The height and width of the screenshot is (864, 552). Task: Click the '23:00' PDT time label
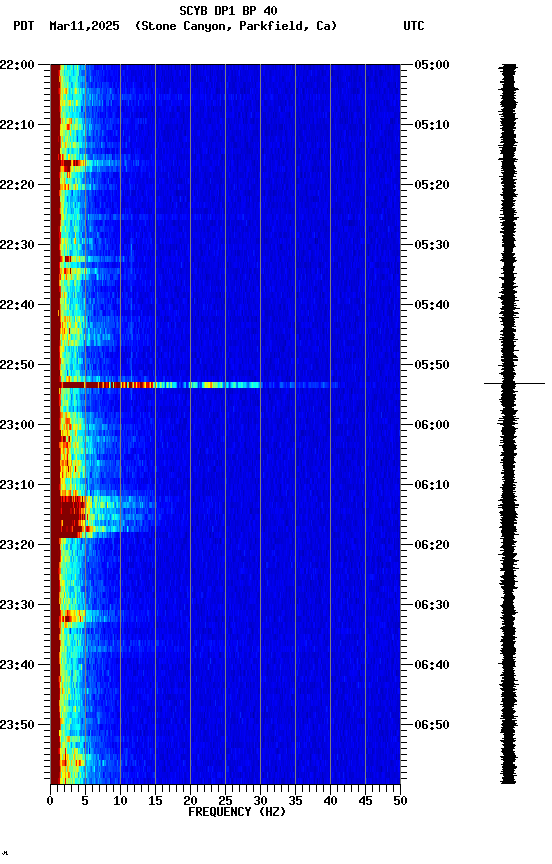pyautogui.click(x=17, y=425)
